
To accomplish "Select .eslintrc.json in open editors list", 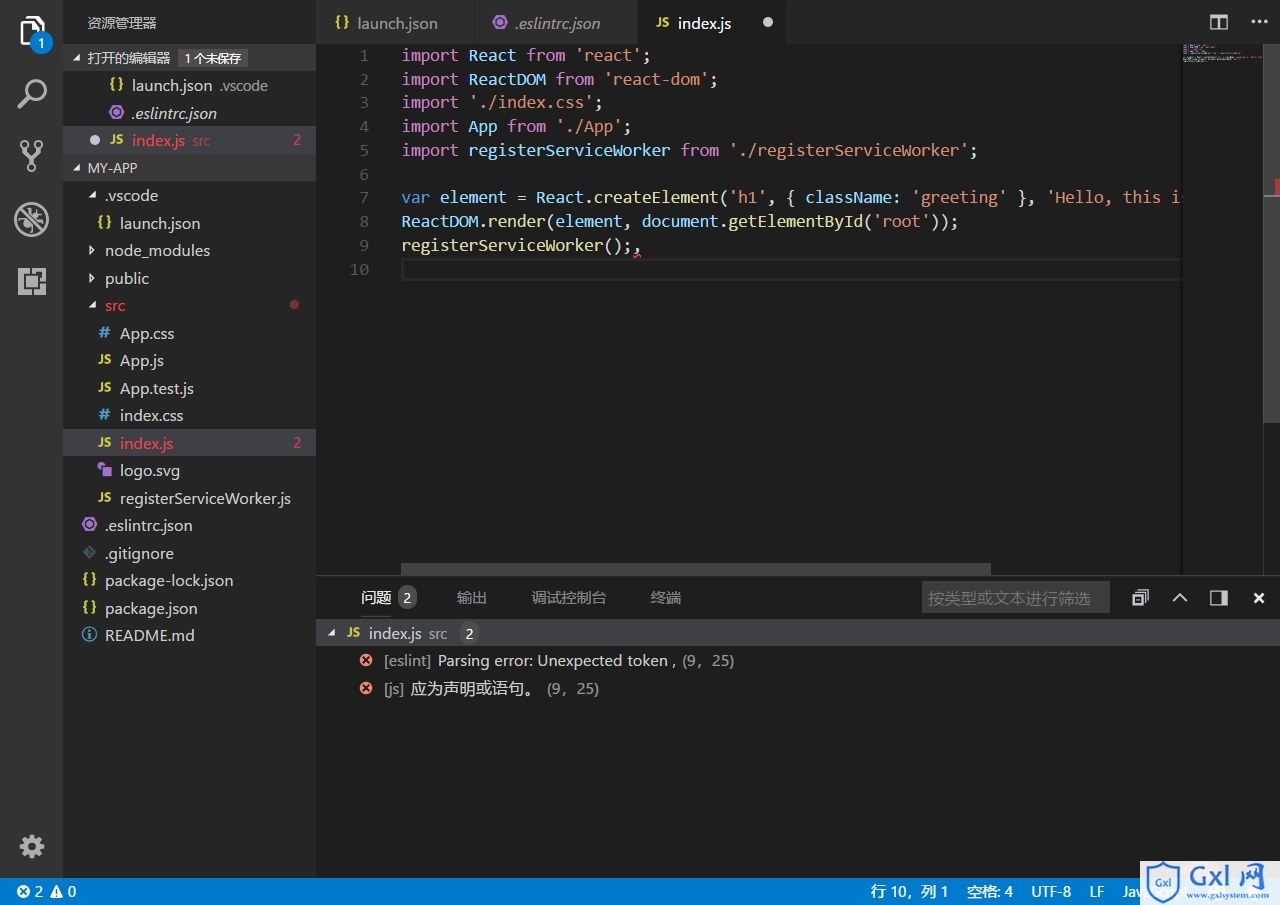I will [189, 113].
